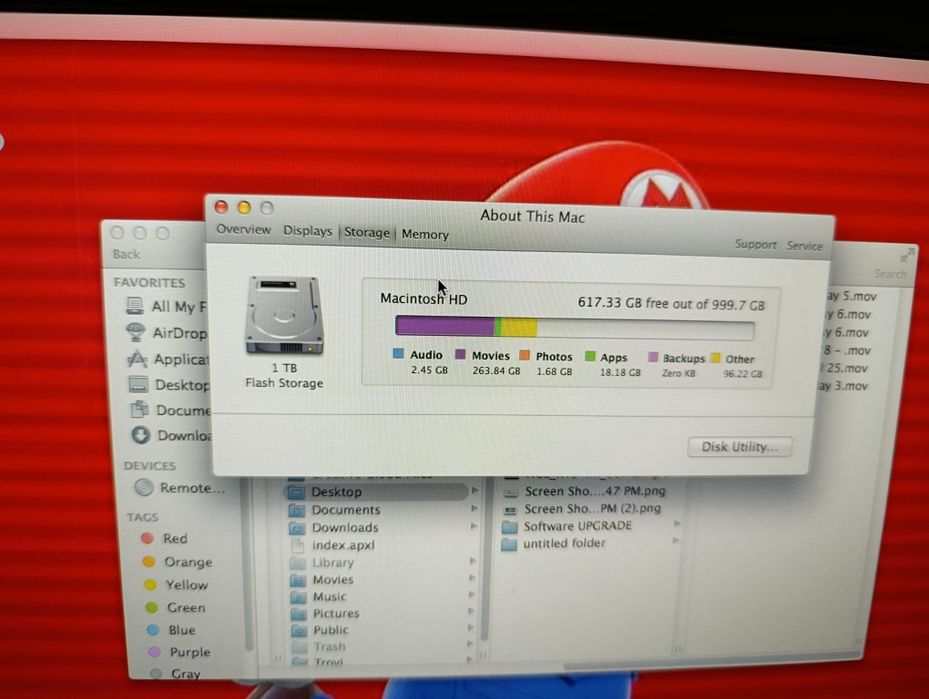
Task: Expand the Movies folder arrow
Action: [472, 578]
